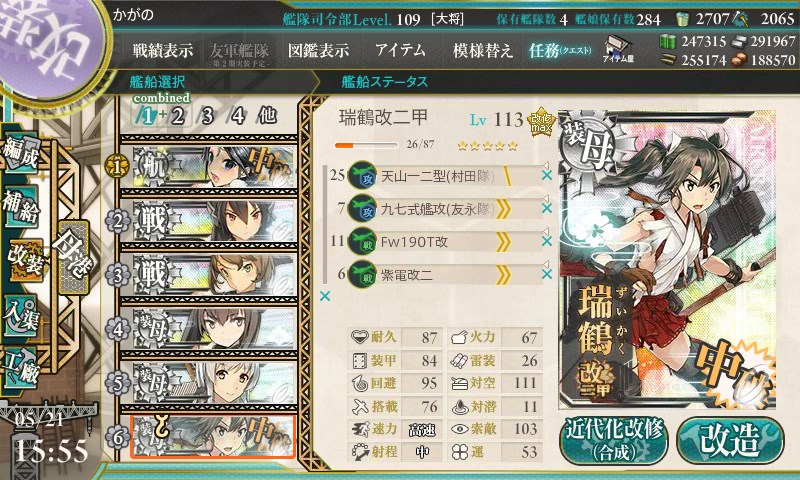Open the 補給 (resupply) side icon
800x480 pixels.
(x=20, y=206)
